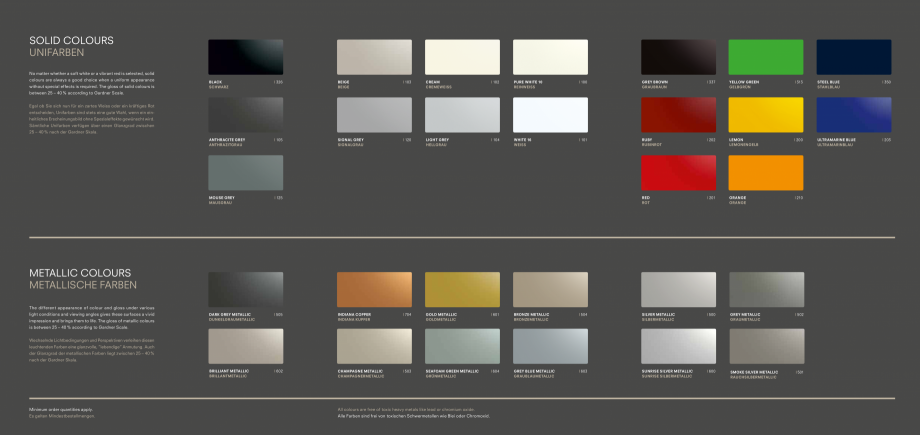This screenshot has height=435, width=920.
Task: Choose the Sunrise Silver Metallic swatch
Action: [678, 346]
